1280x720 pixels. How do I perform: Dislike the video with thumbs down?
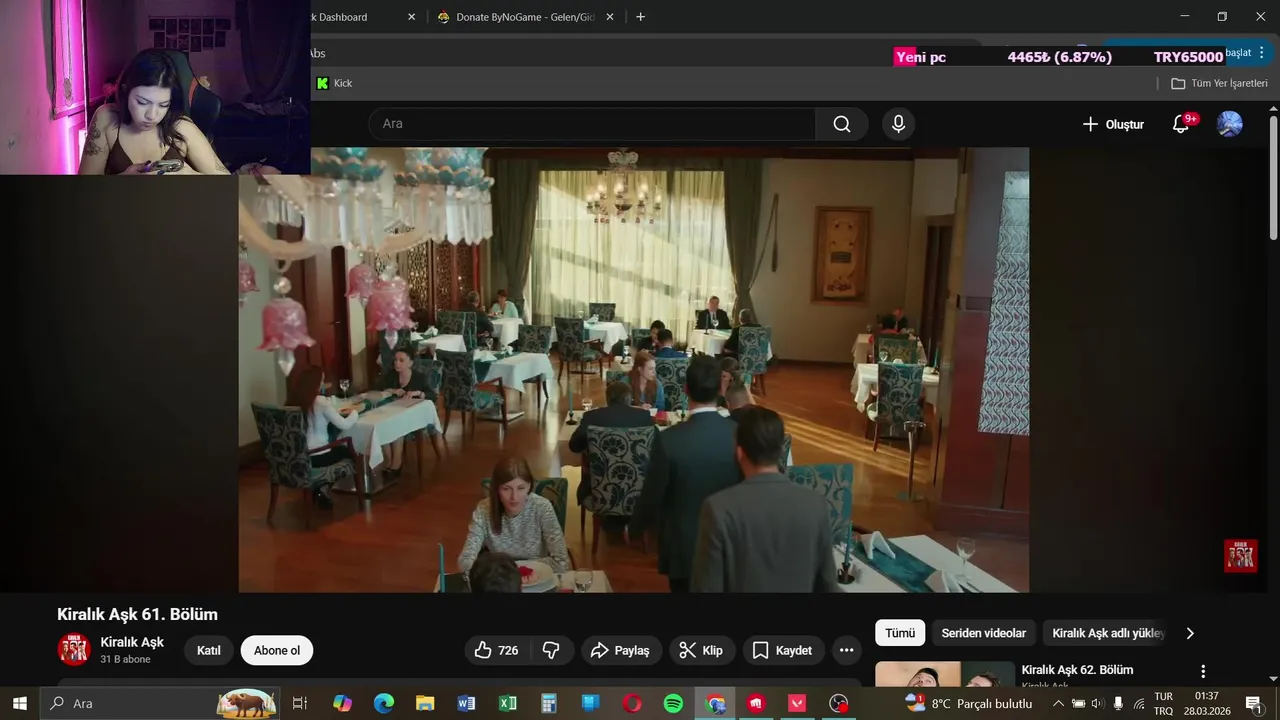(x=551, y=650)
